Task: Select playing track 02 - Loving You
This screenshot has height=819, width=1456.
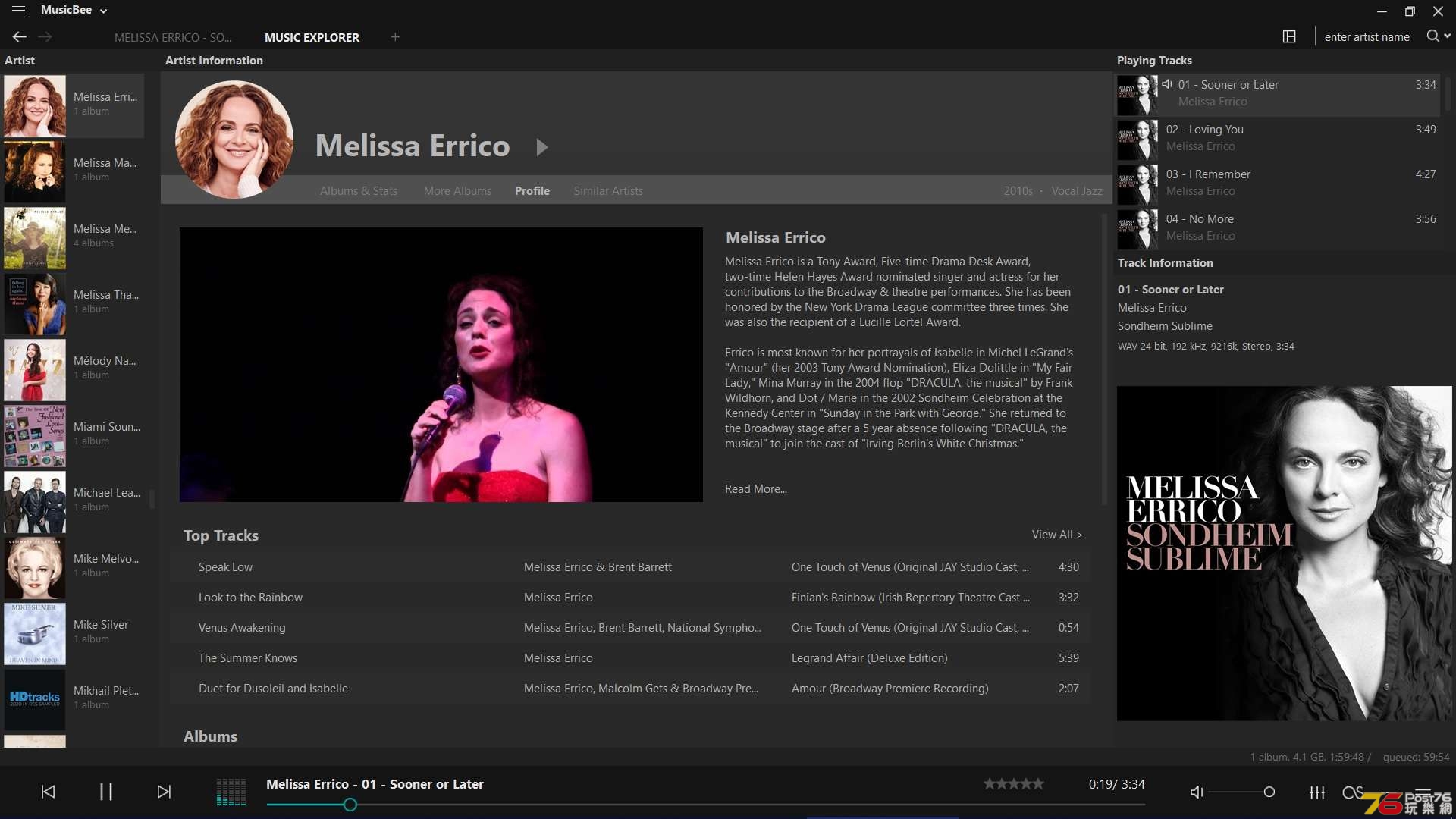Action: 1279,139
